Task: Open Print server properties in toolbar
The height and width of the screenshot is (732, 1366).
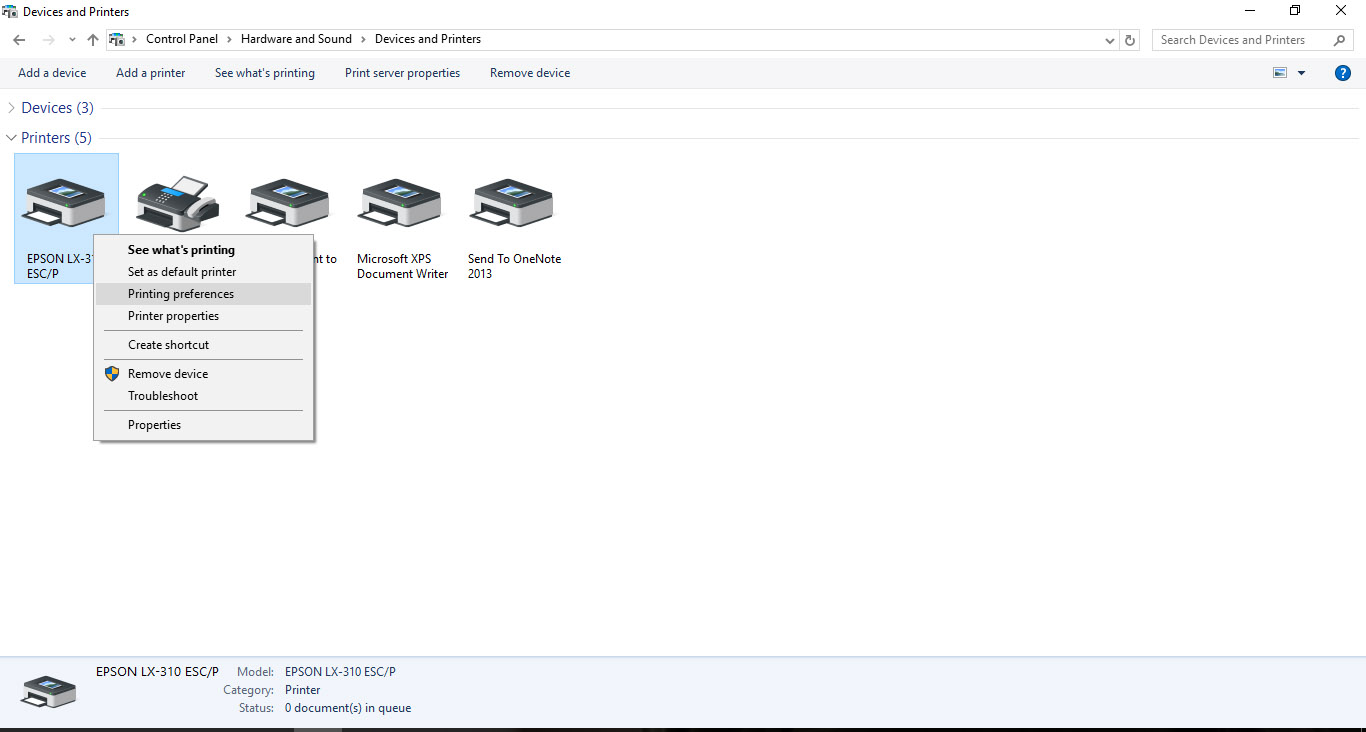Action: (403, 73)
